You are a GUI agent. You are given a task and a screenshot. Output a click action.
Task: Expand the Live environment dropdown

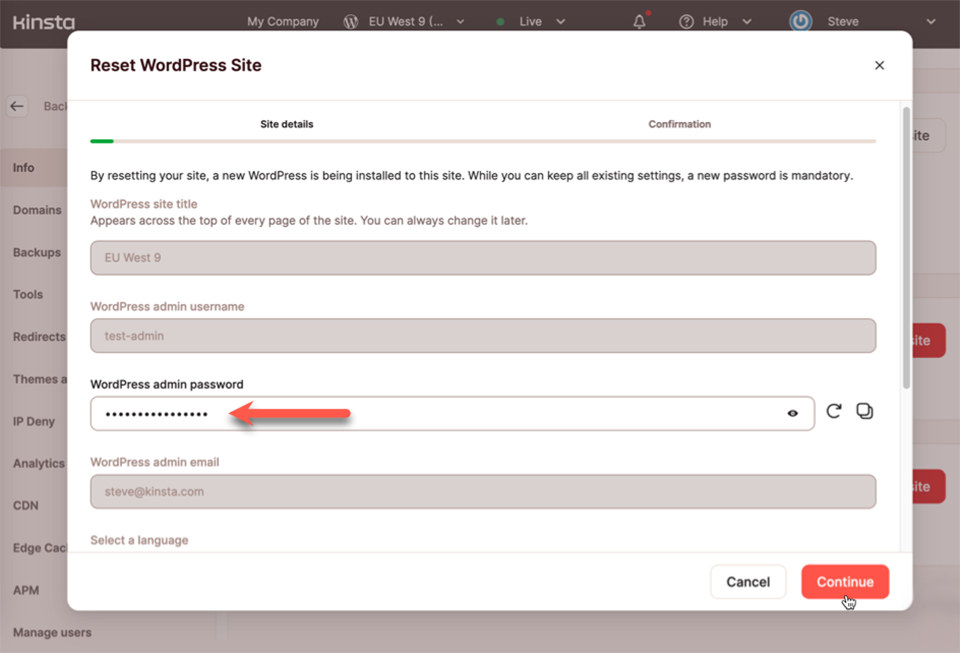(560, 21)
